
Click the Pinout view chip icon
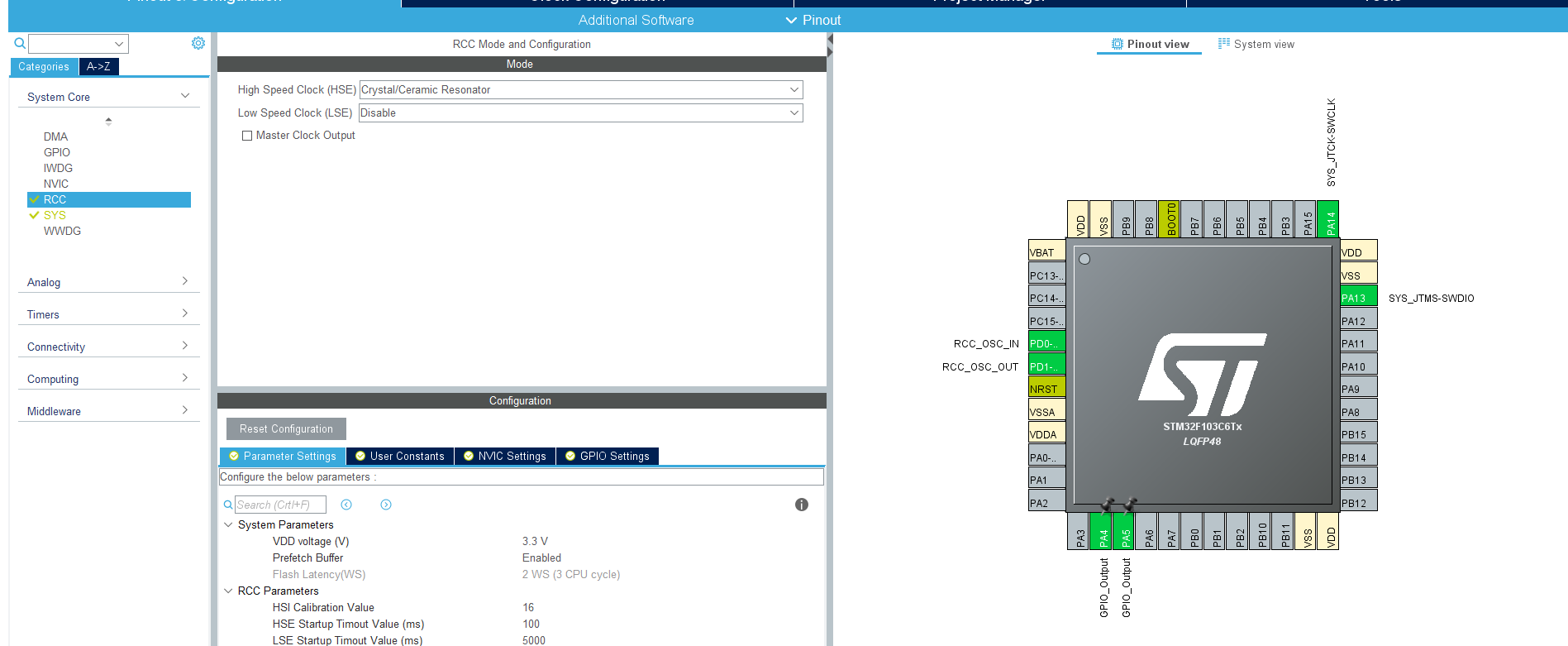tap(1118, 44)
